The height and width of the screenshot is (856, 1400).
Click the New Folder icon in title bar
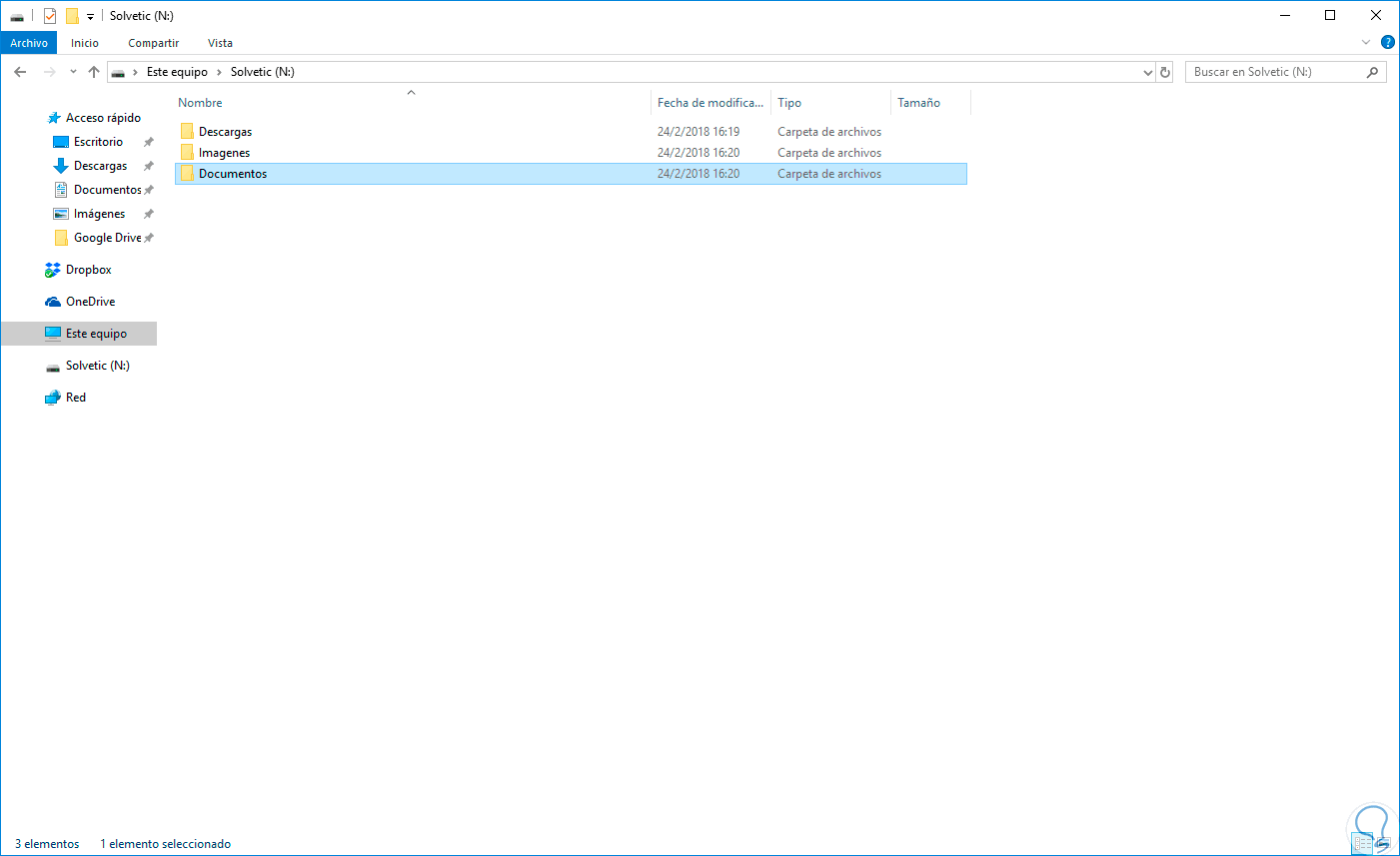[72, 16]
